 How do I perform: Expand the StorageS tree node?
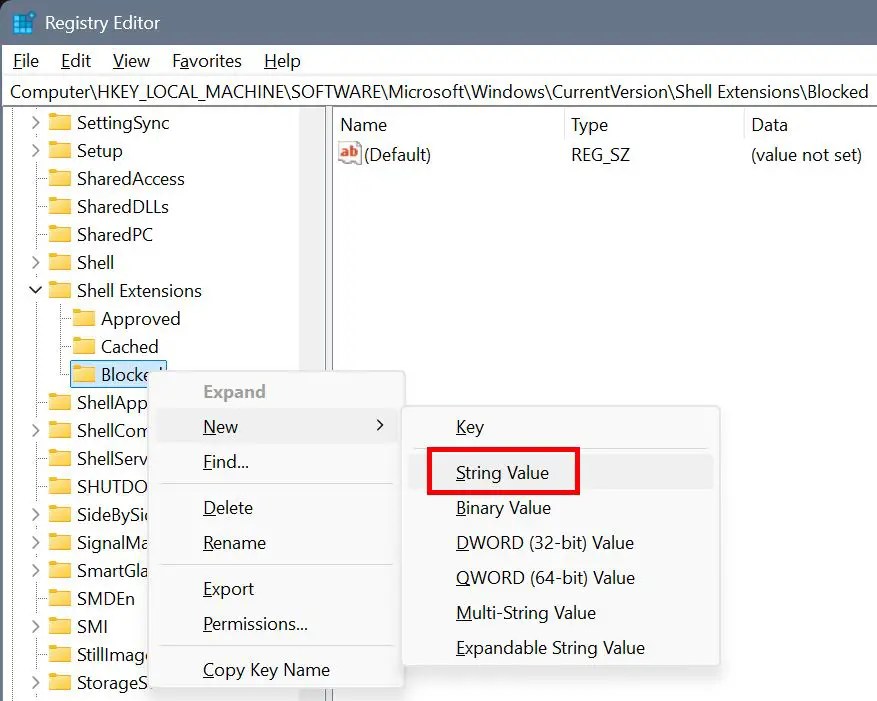(35, 682)
